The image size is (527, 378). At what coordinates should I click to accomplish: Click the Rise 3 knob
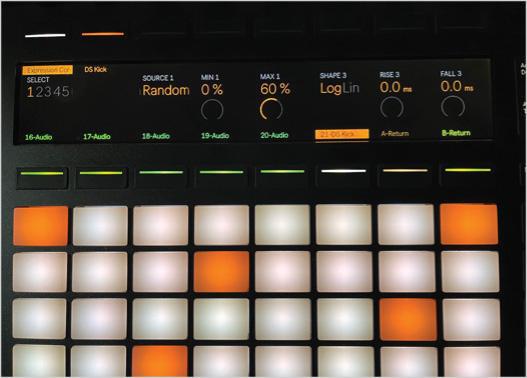click(x=392, y=107)
